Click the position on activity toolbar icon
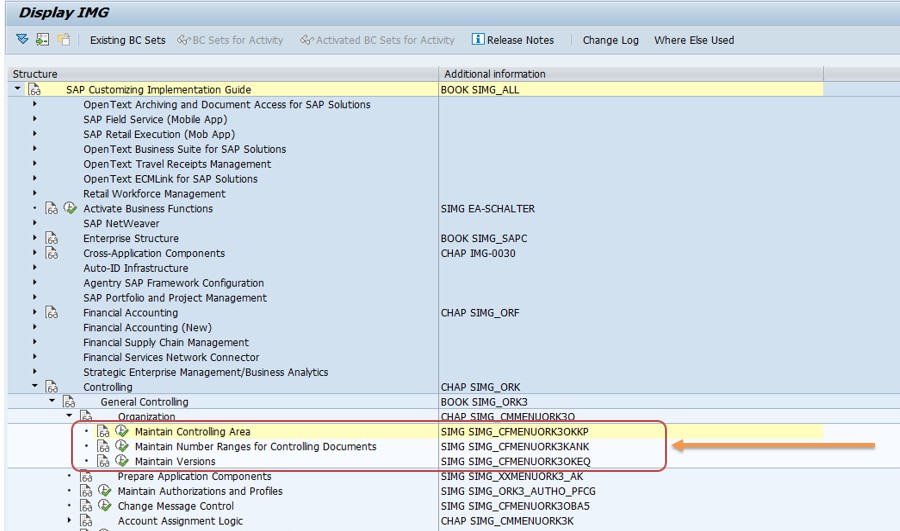This screenshot has height=531, width=900. 42,40
